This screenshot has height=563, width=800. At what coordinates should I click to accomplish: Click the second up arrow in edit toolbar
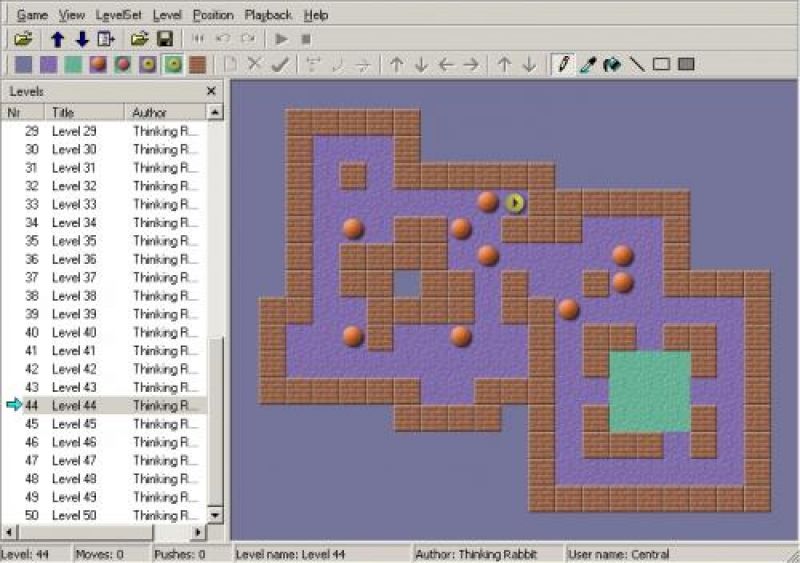504,65
